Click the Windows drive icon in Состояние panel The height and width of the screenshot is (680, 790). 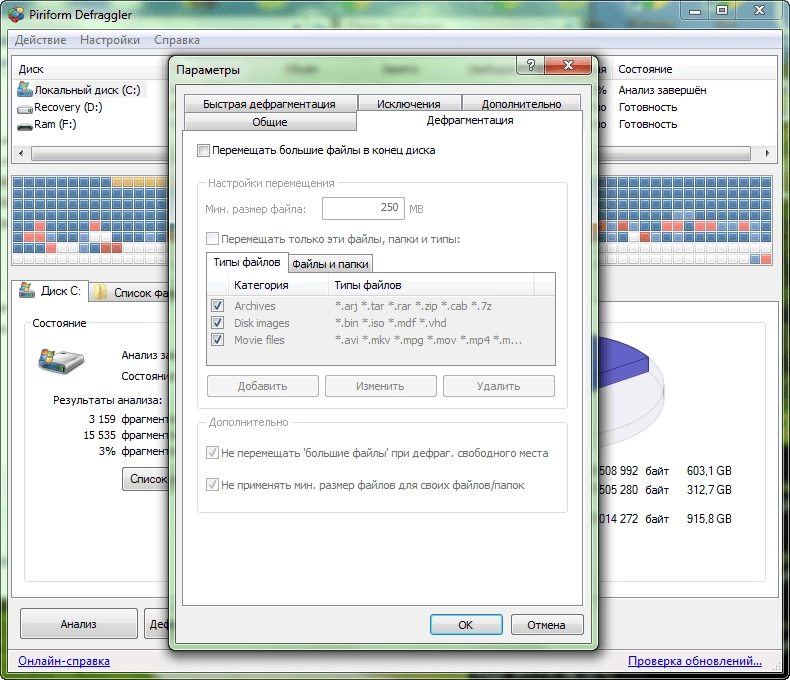coord(60,361)
